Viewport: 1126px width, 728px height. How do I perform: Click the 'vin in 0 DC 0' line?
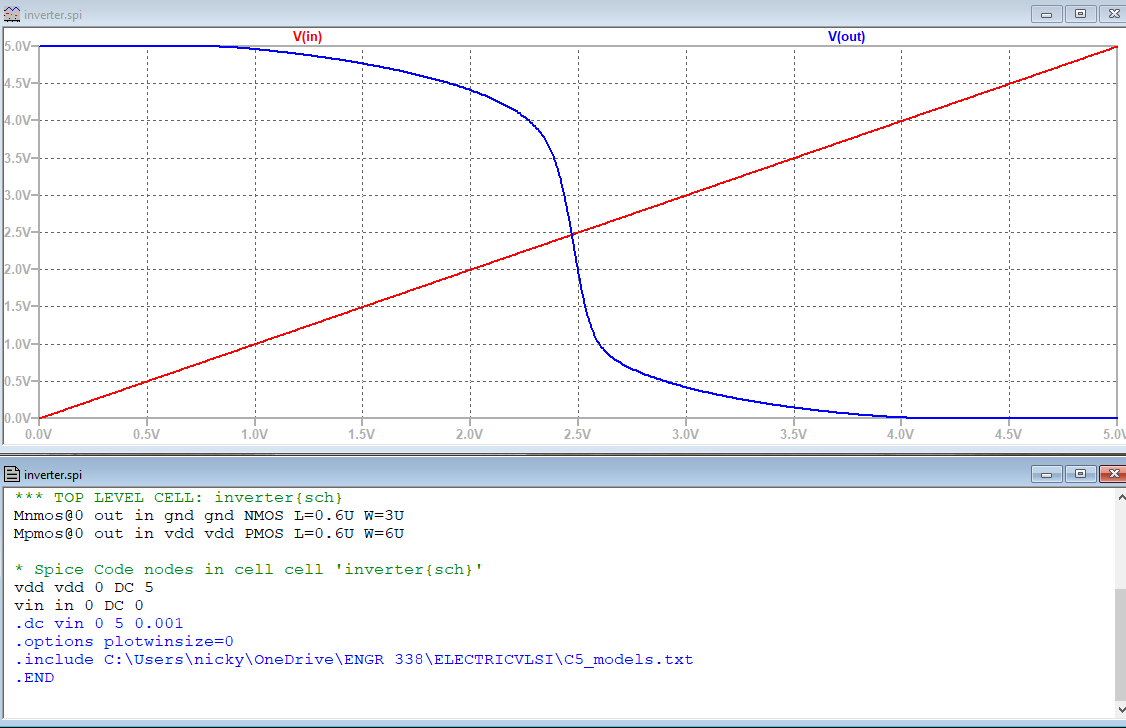(x=78, y=605)
